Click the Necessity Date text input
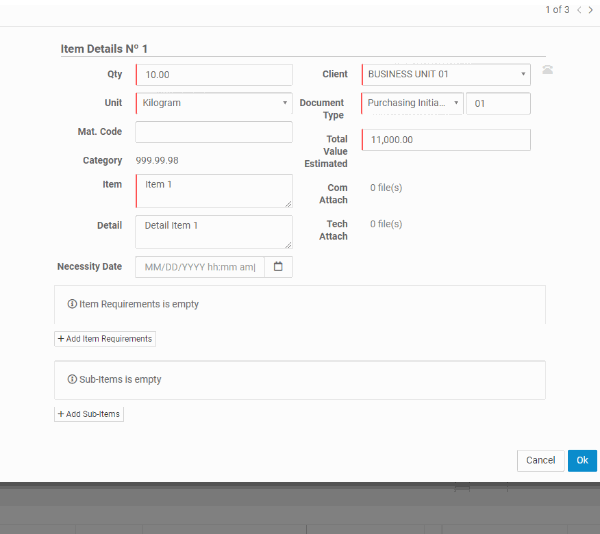Screen dimensions: 600x534 point(200,267)
